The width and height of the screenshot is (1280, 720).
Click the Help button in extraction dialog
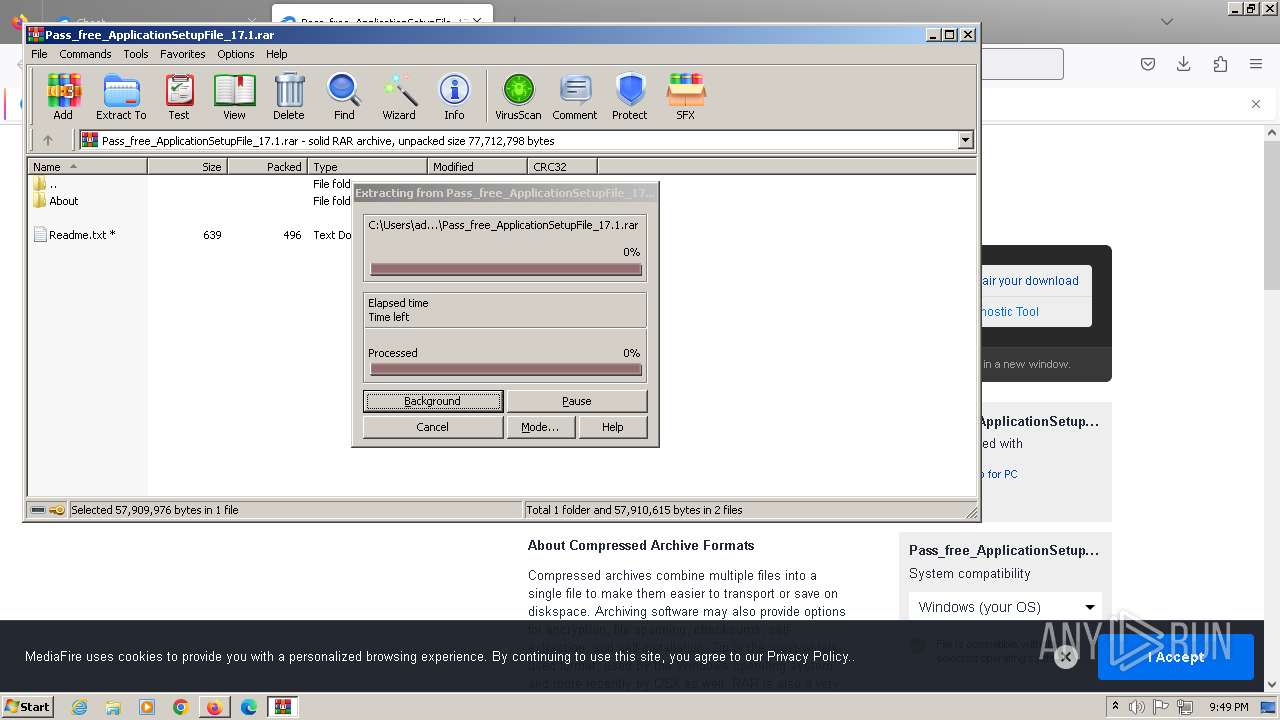613,427
